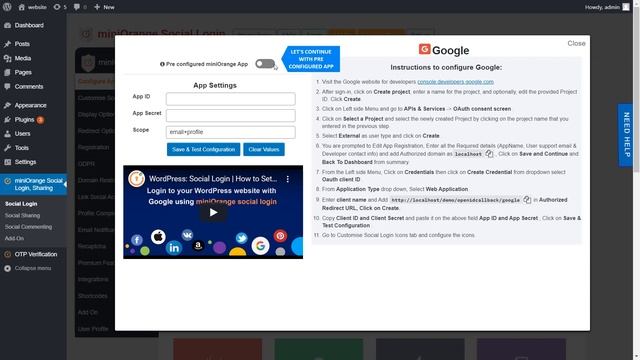Open the comments bubble in admin bar
Screen dimensions: 640x360
pyautogui.click(x=80, y=7)
